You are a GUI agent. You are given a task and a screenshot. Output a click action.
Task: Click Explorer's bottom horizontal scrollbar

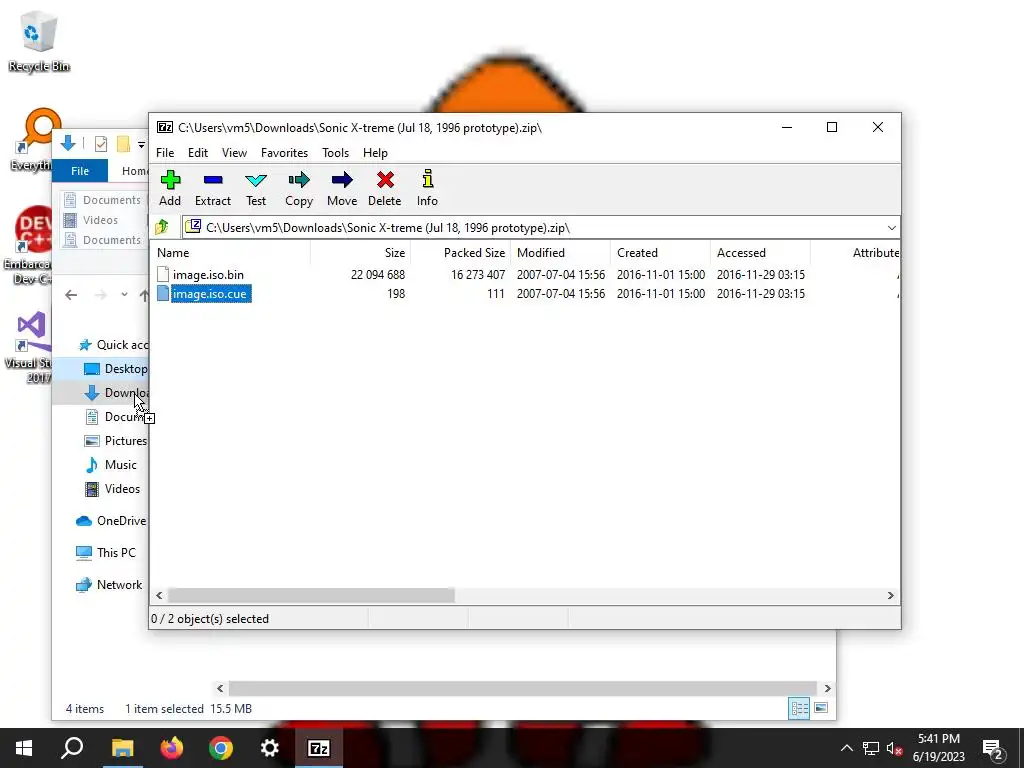522,688
